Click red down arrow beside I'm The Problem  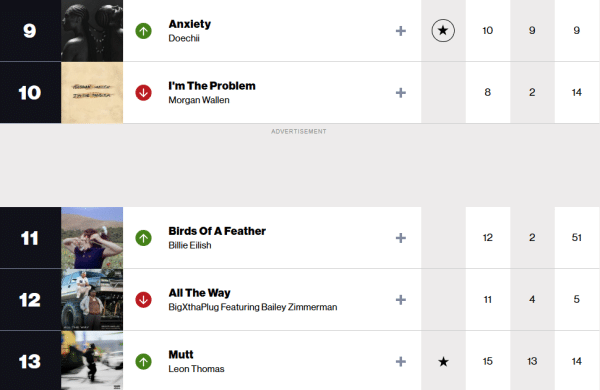click(143, 93)
